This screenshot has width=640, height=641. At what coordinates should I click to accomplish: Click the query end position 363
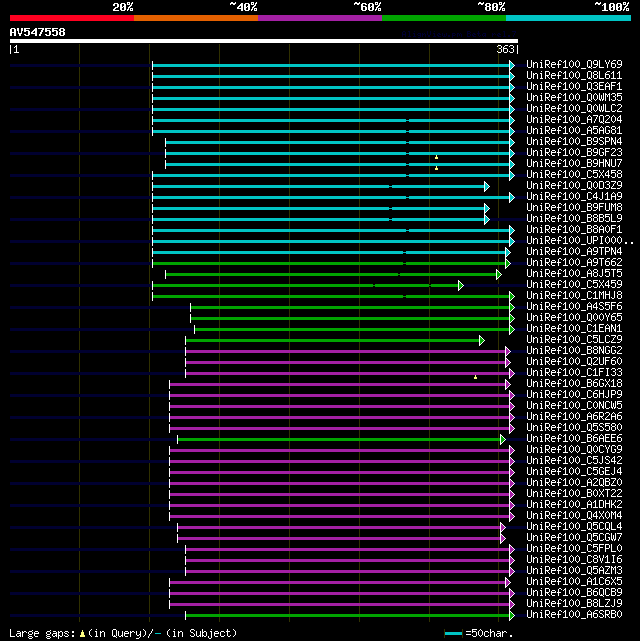pos(505,49)
